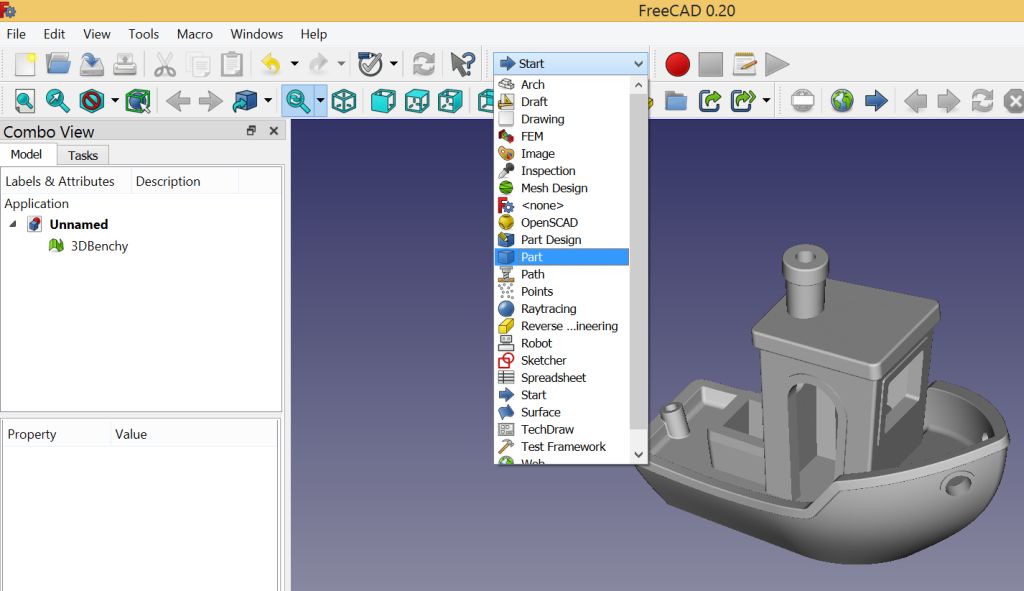Click the web globe icon in toolbar
Screen dimensions: 1024x591
click(x=842, y=101)
